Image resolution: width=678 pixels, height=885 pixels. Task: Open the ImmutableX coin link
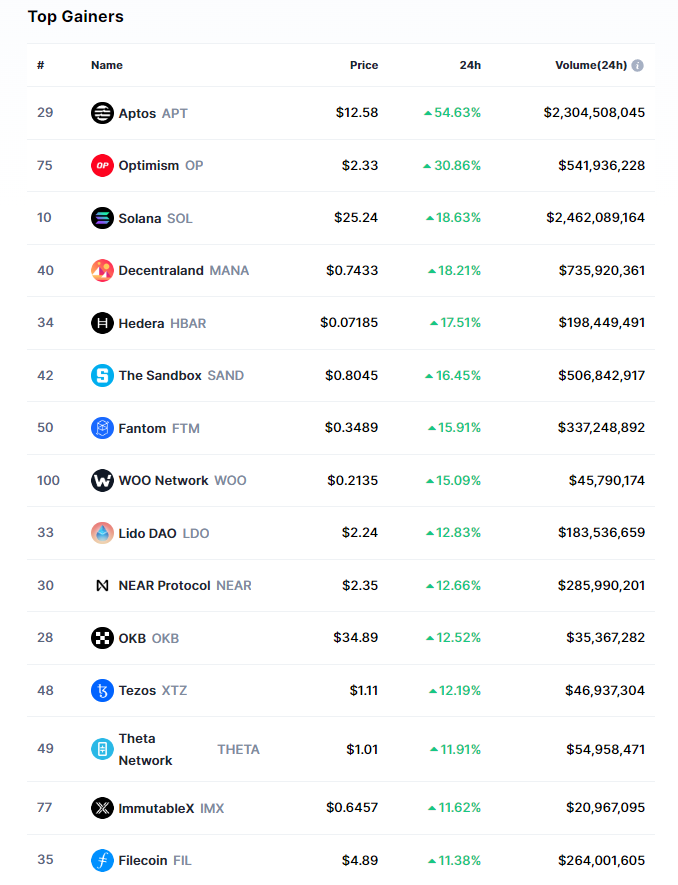pos(156,807)
